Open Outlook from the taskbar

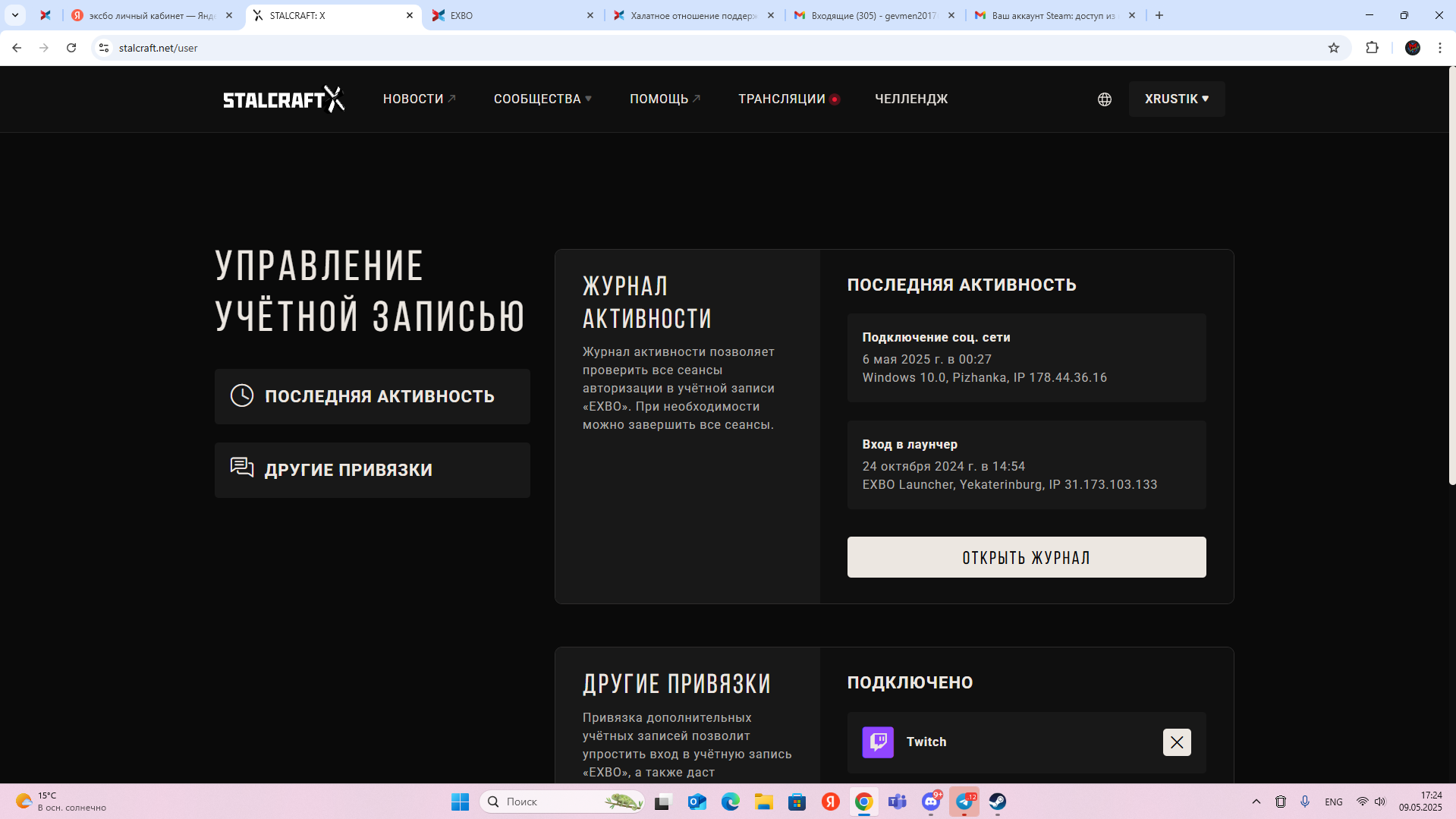[697, 802]
